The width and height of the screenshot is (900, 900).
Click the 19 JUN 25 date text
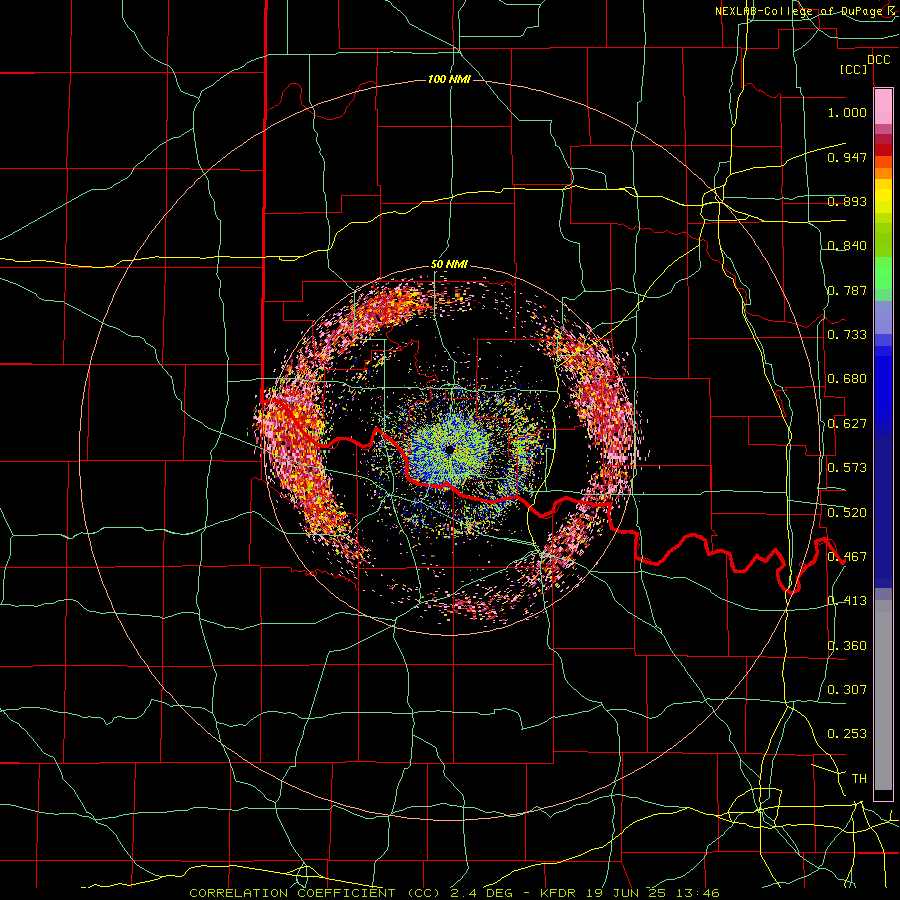click(626, 893)
